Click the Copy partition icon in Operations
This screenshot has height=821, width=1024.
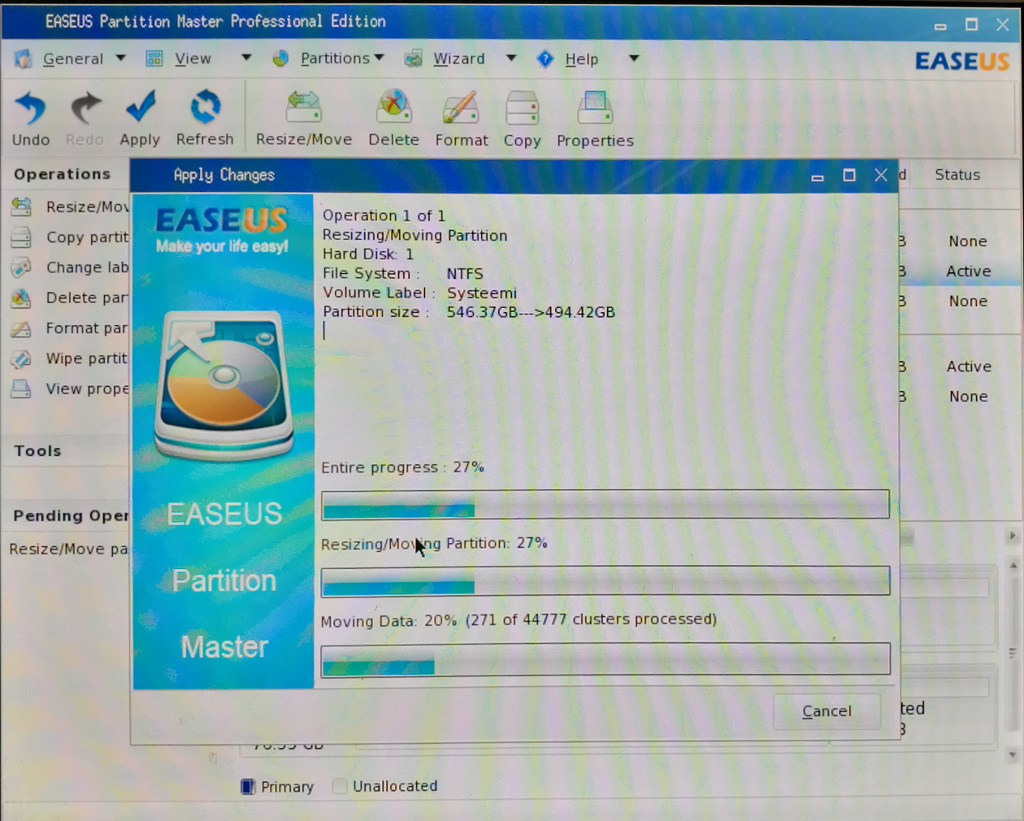click(x=21, y=237)
